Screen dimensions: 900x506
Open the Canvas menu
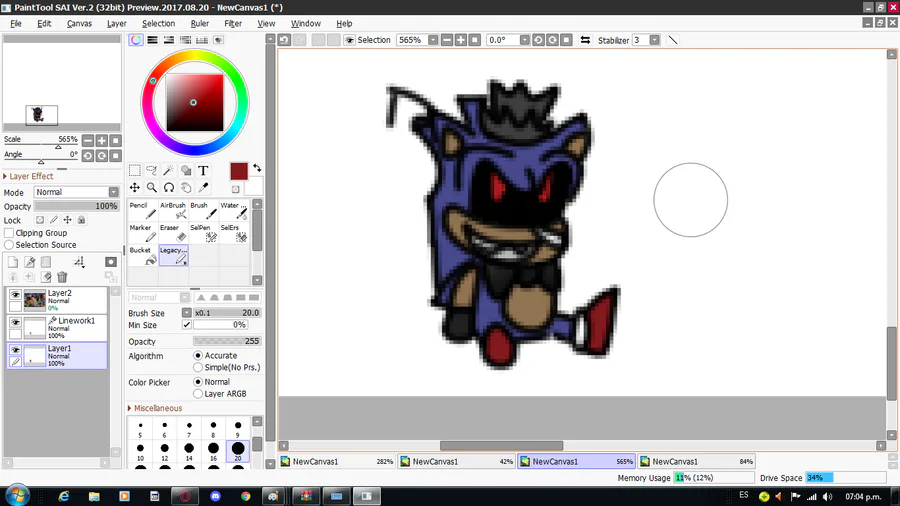point(79,24)
